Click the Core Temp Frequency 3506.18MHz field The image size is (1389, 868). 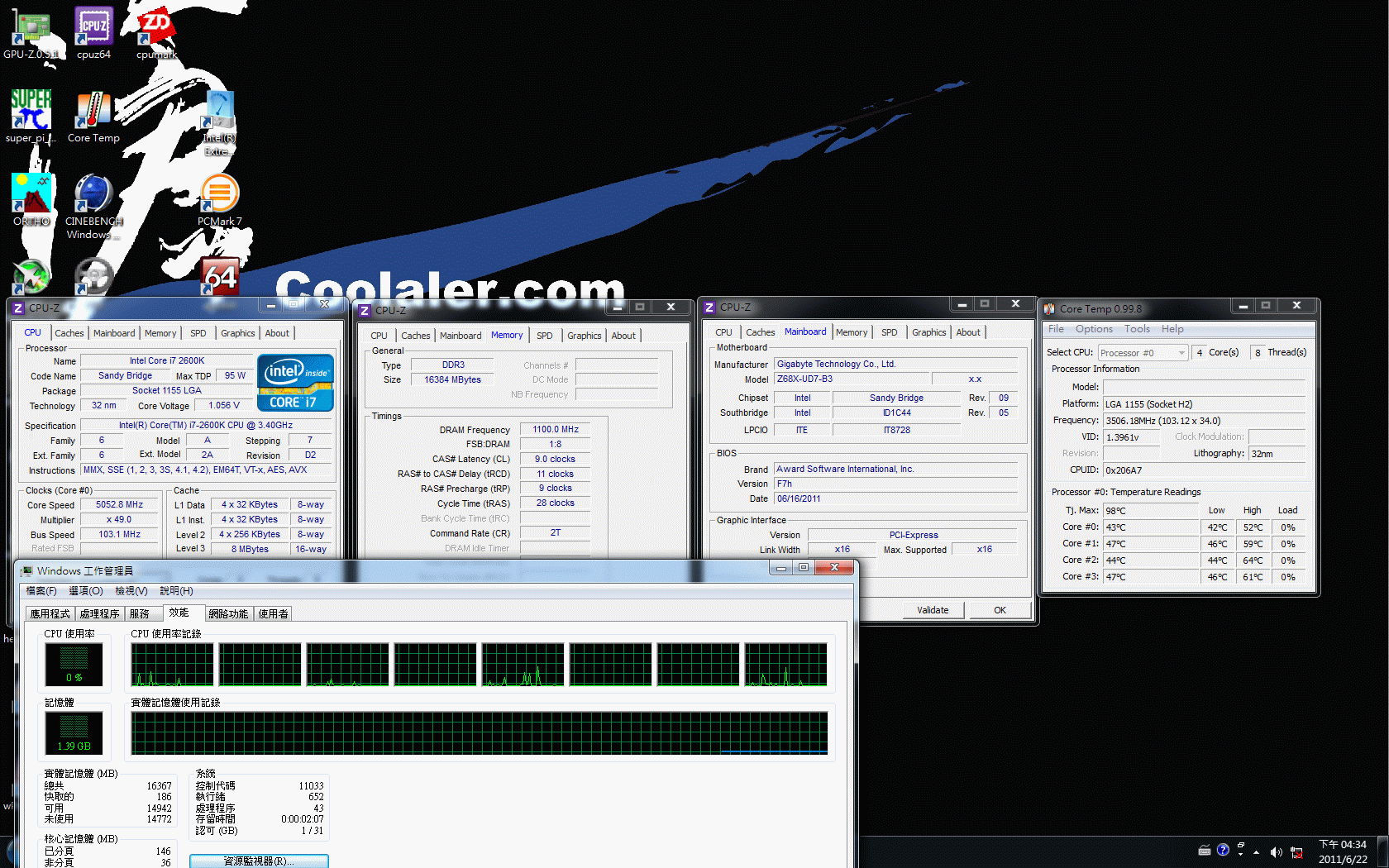coord(1204,421)
